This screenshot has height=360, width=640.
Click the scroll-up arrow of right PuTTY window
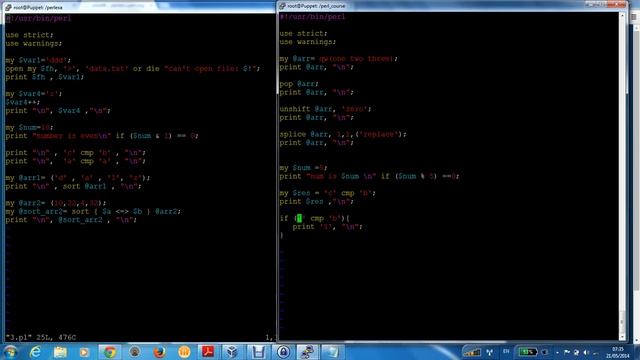pyautogui.click(x=622, y=16)
